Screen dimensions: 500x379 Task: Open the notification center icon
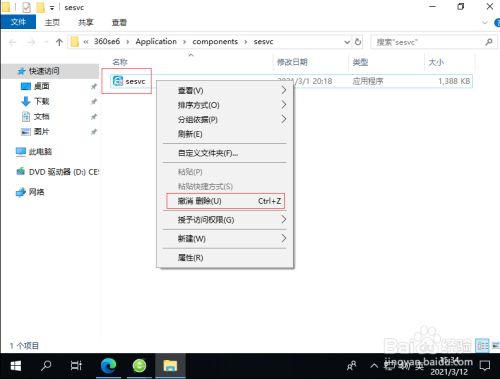pos(485,366)
